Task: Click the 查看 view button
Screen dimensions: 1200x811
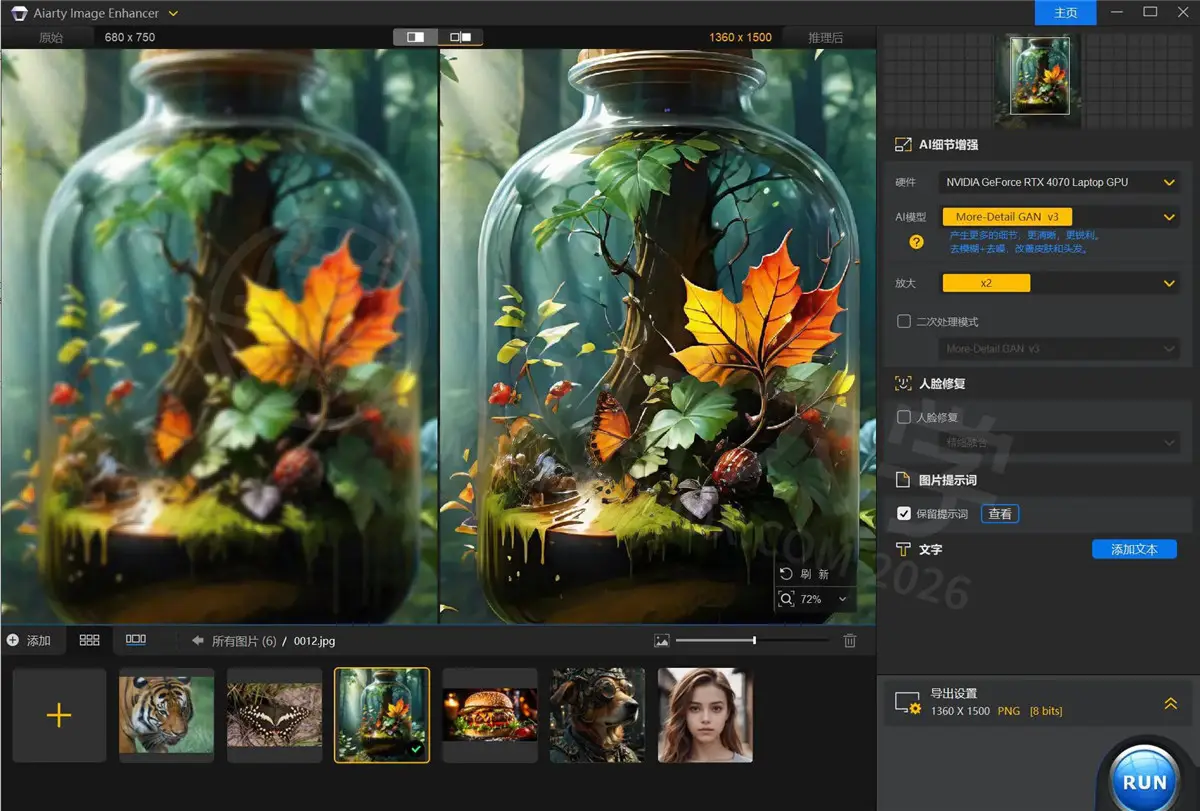Action: click(1000, 514)
